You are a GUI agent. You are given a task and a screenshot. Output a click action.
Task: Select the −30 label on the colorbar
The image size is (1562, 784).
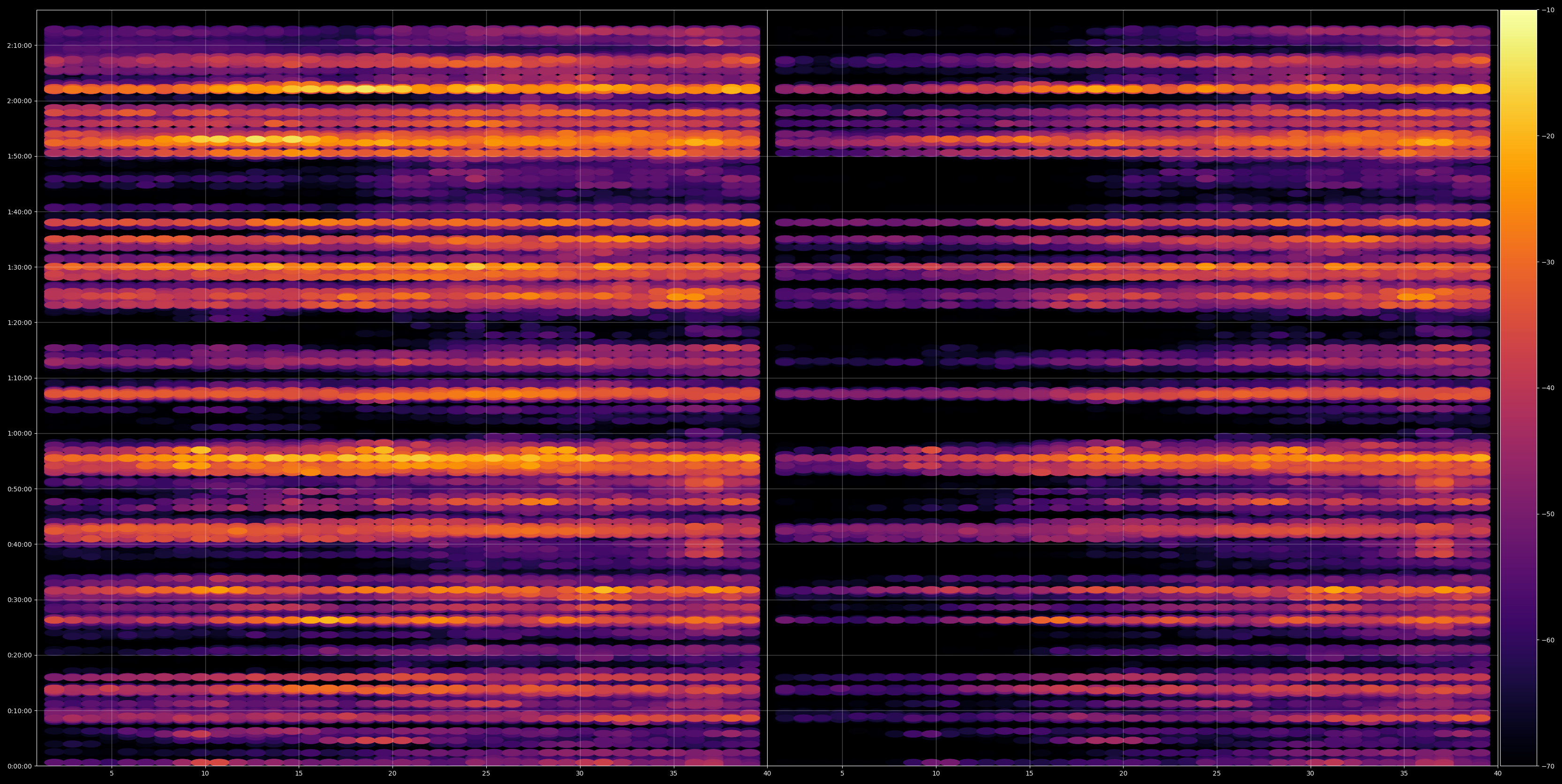coord(1548,262)
